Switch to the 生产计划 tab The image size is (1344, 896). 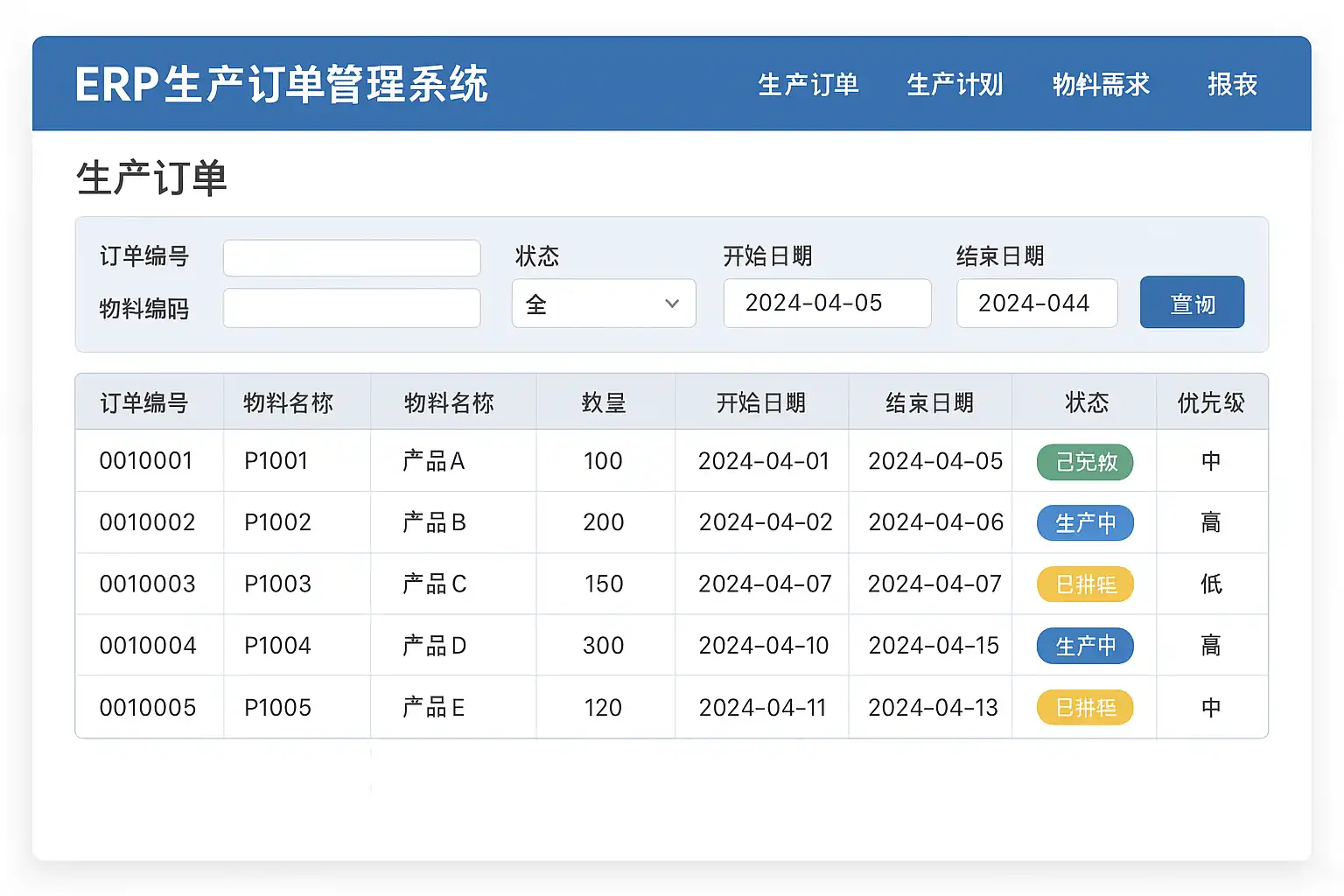point(955,85)
